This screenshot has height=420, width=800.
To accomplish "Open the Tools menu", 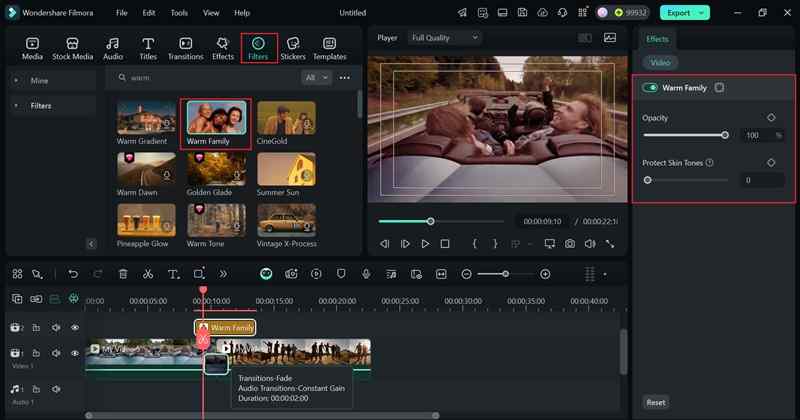I will click(x=179, y=13).
